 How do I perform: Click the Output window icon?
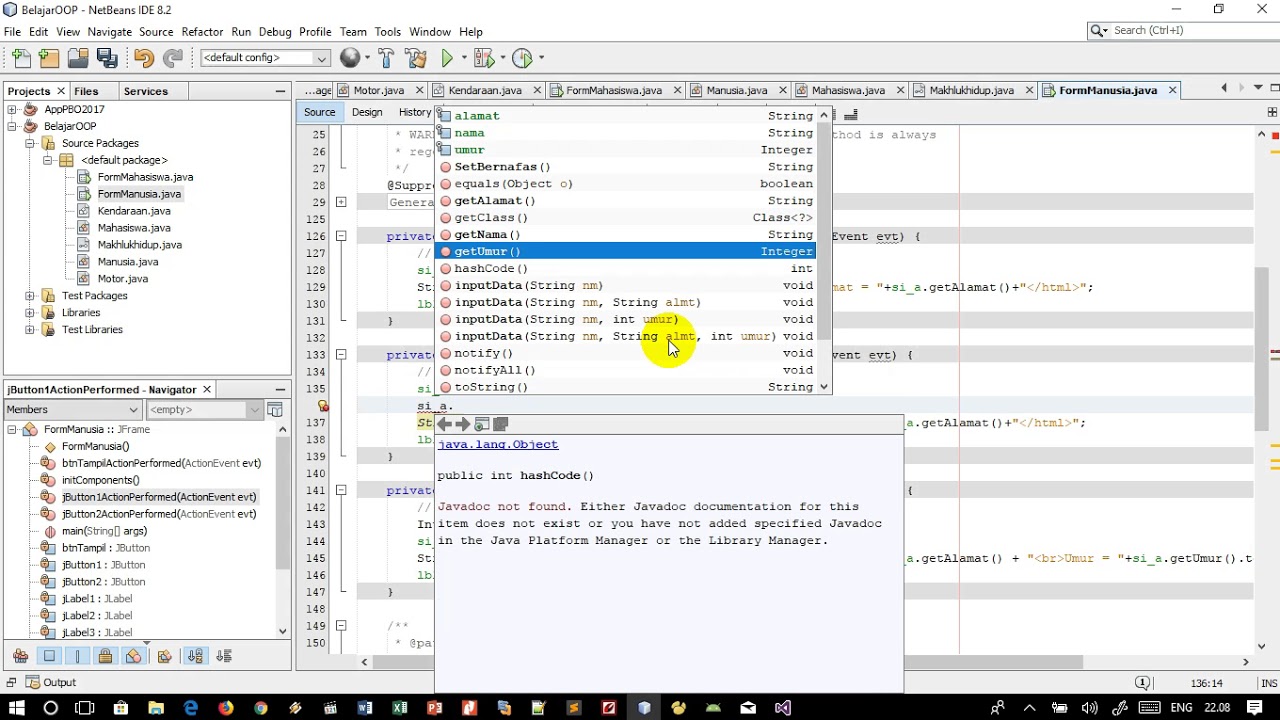coord(33,682)
